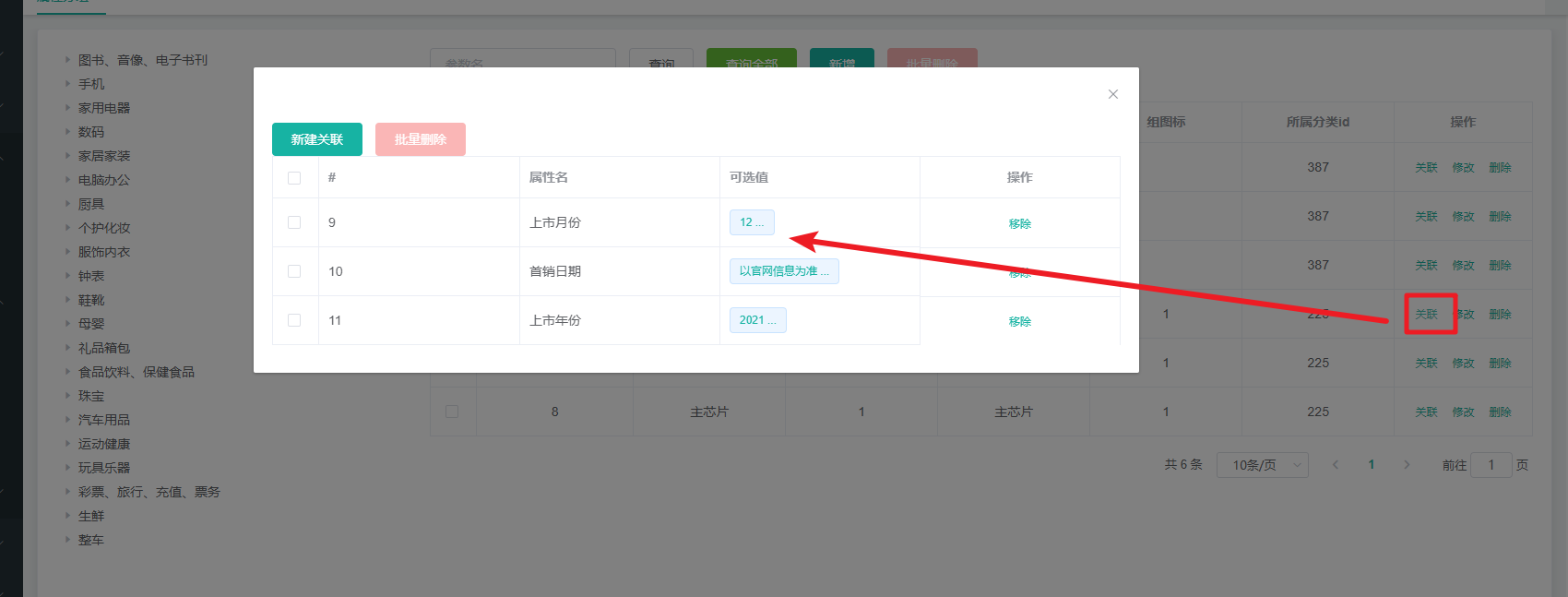This screenshot has width=1568, height=597.
Task: Click 移除 link for 上市年份 row
Action: point(1019,321)
